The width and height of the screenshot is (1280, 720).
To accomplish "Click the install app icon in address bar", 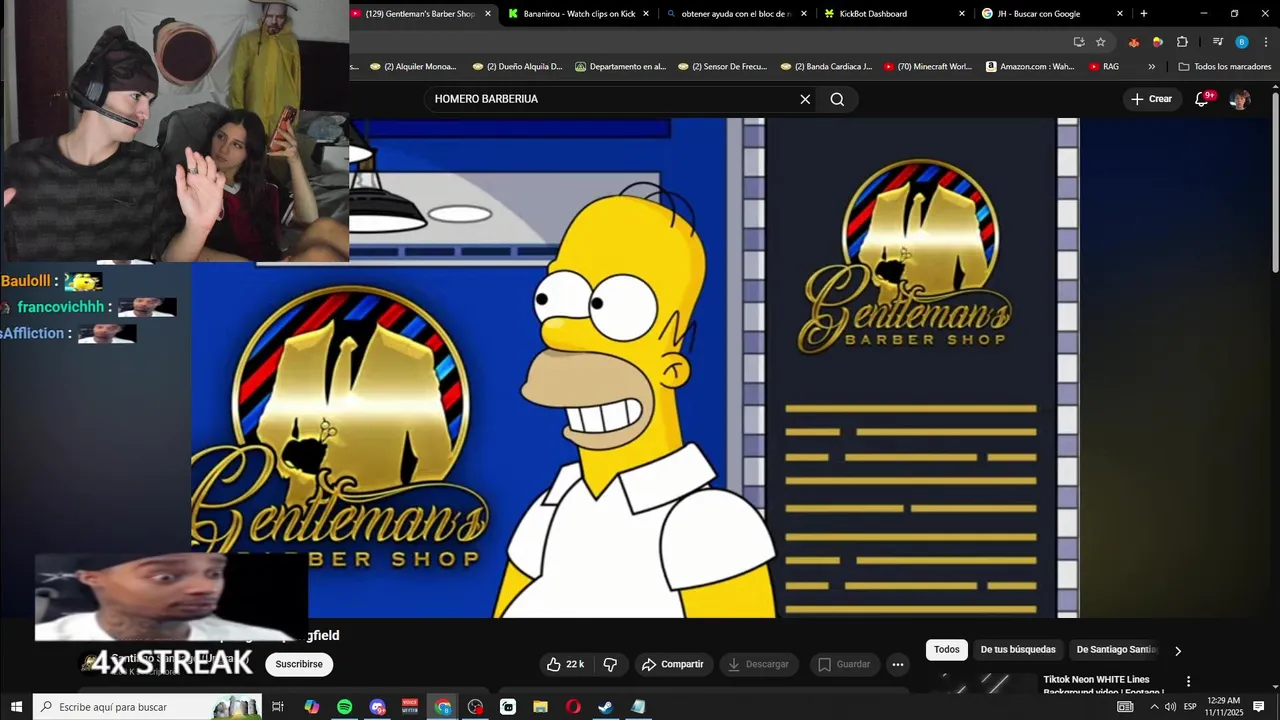I will (1079, 42).
